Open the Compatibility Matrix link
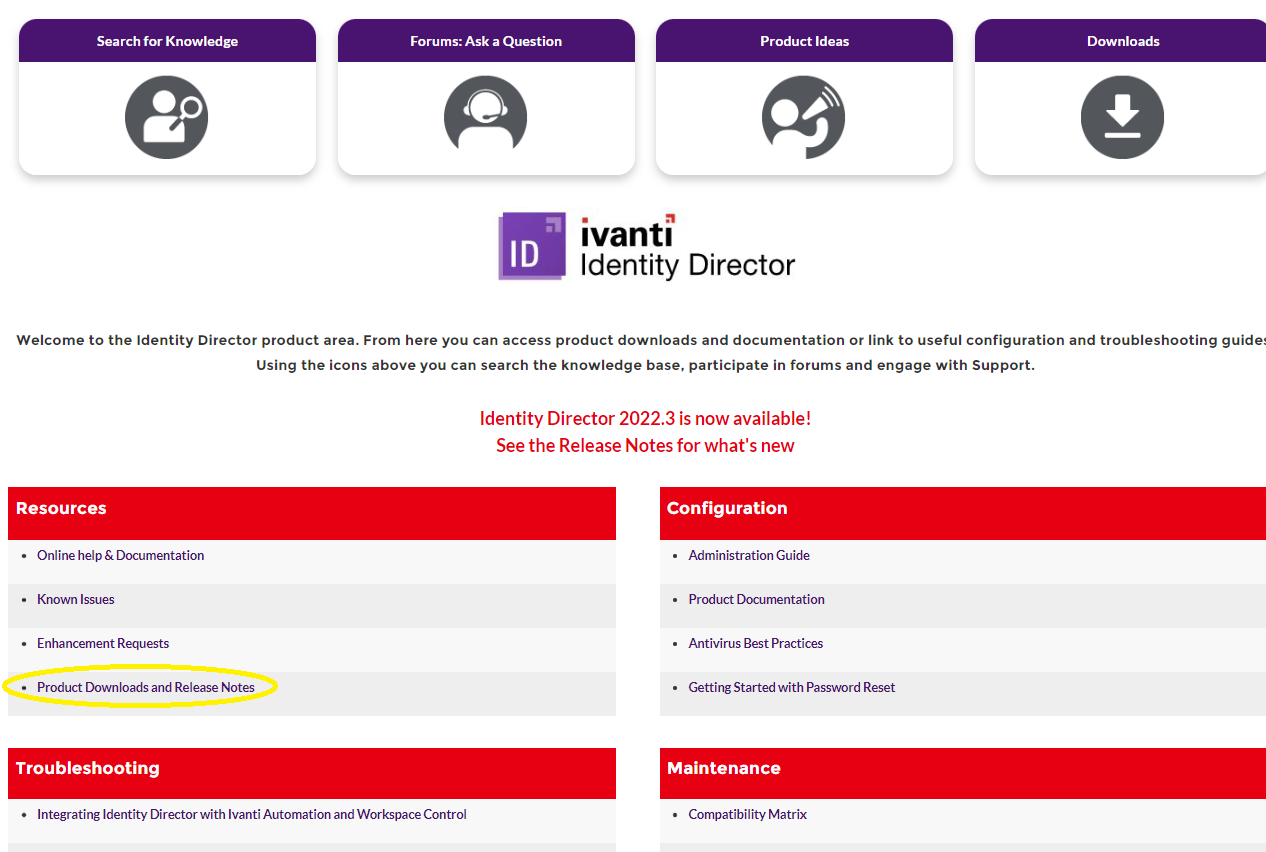 [x=747, y=814]
